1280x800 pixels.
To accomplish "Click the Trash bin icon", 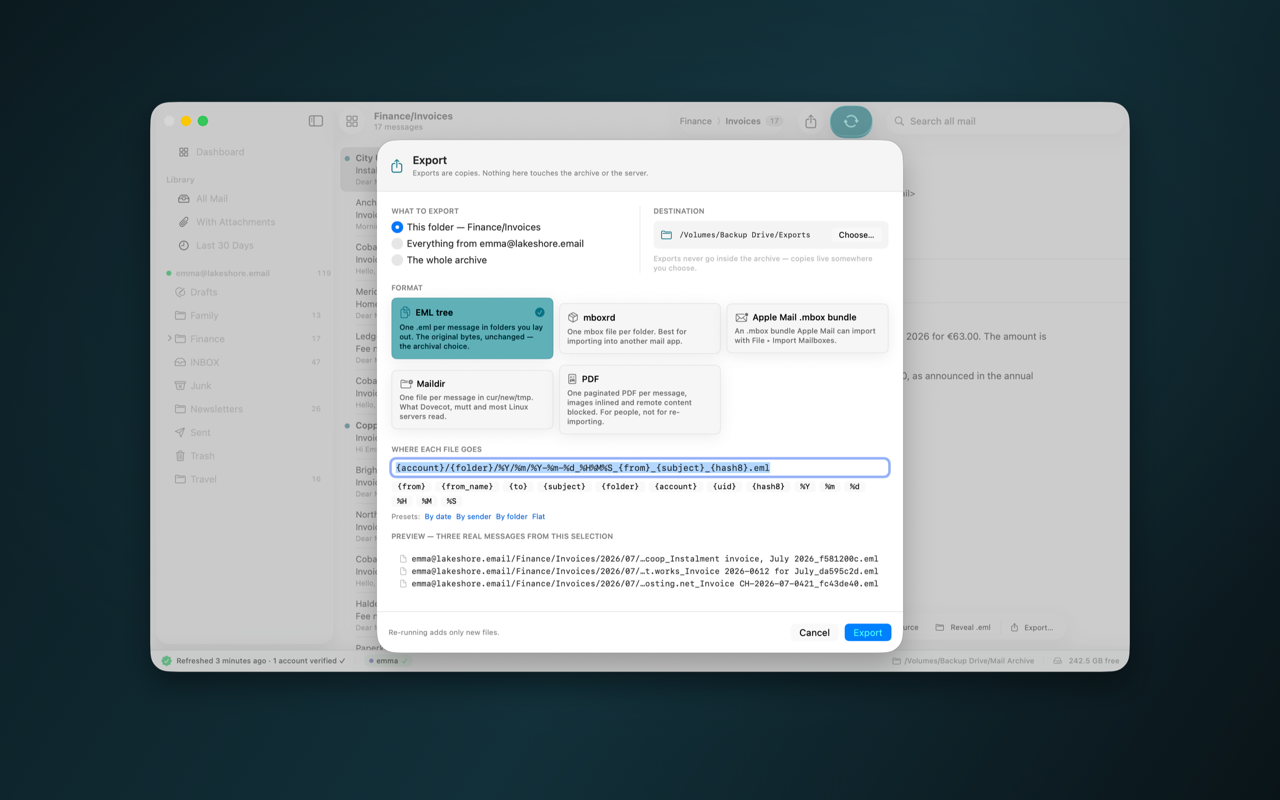I will click(x=180, y=456).
